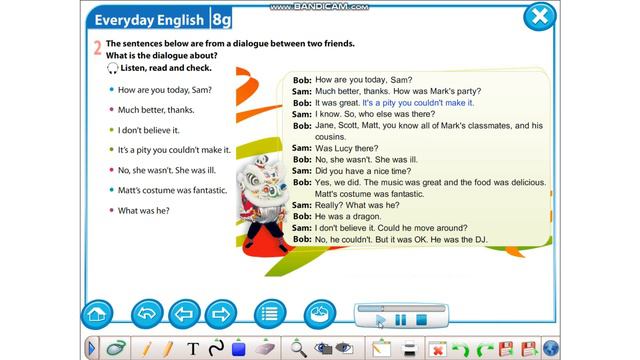Click the instruction "Listen, read and check."
This screenshot has height=360, width=640.
(x=166, y=68)
